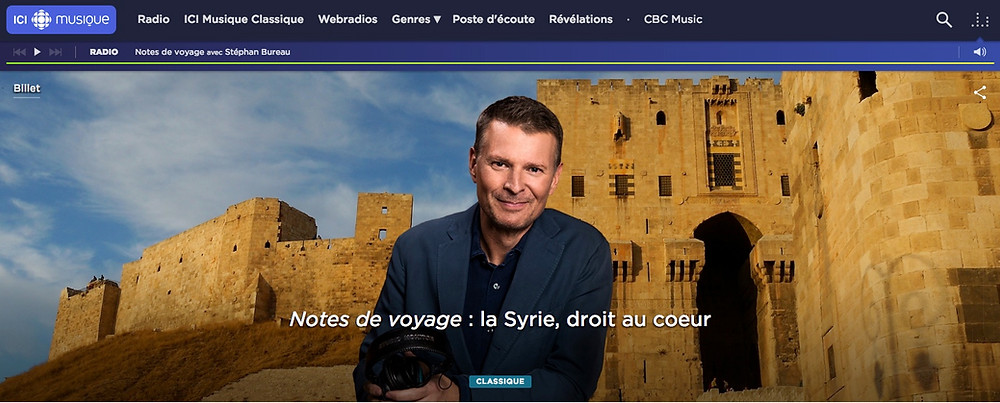Skip to next track in player
Viewport: 1000px width, 403px height.
pos(55,52)
